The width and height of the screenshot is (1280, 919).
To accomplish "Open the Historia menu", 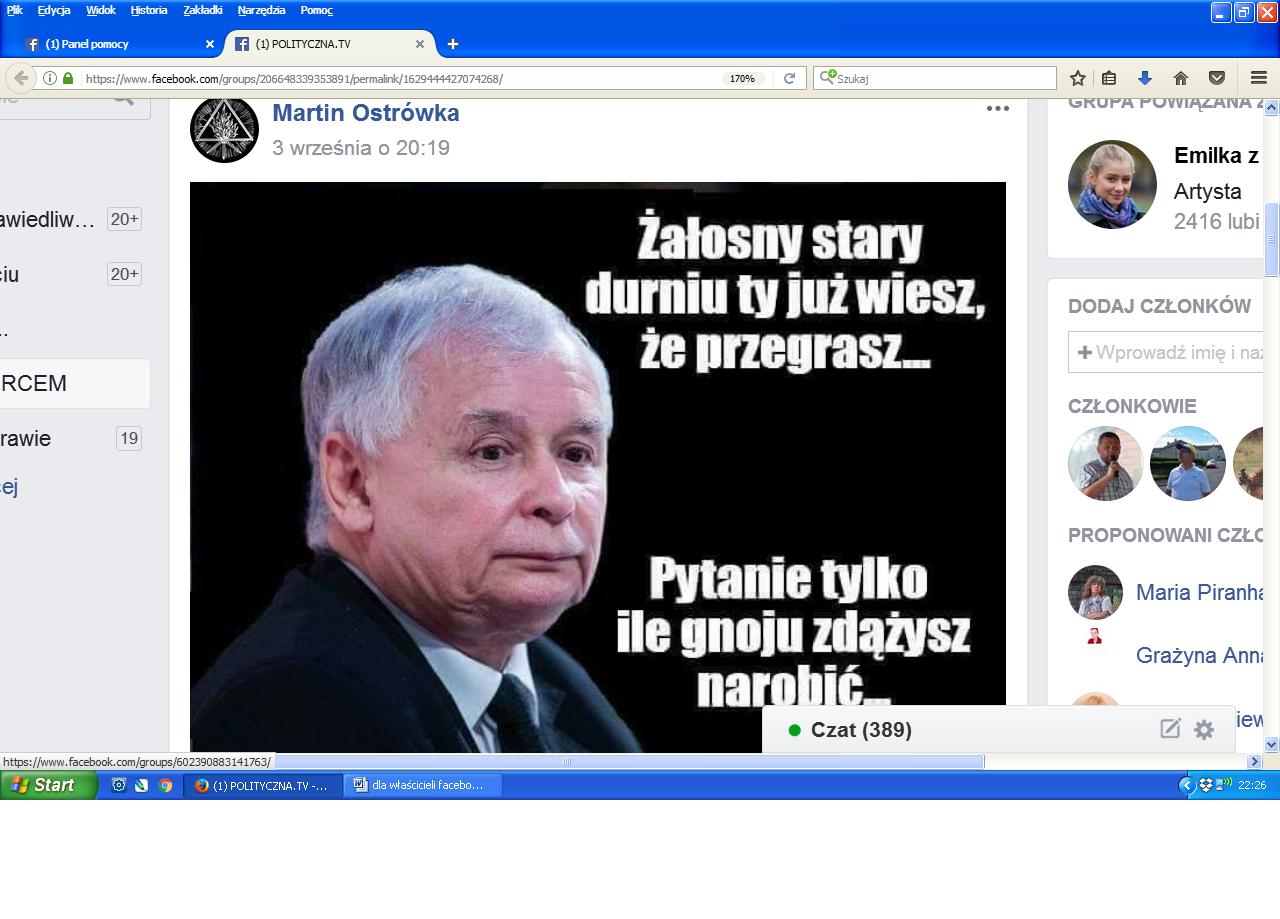I will (x=149, y=10).
